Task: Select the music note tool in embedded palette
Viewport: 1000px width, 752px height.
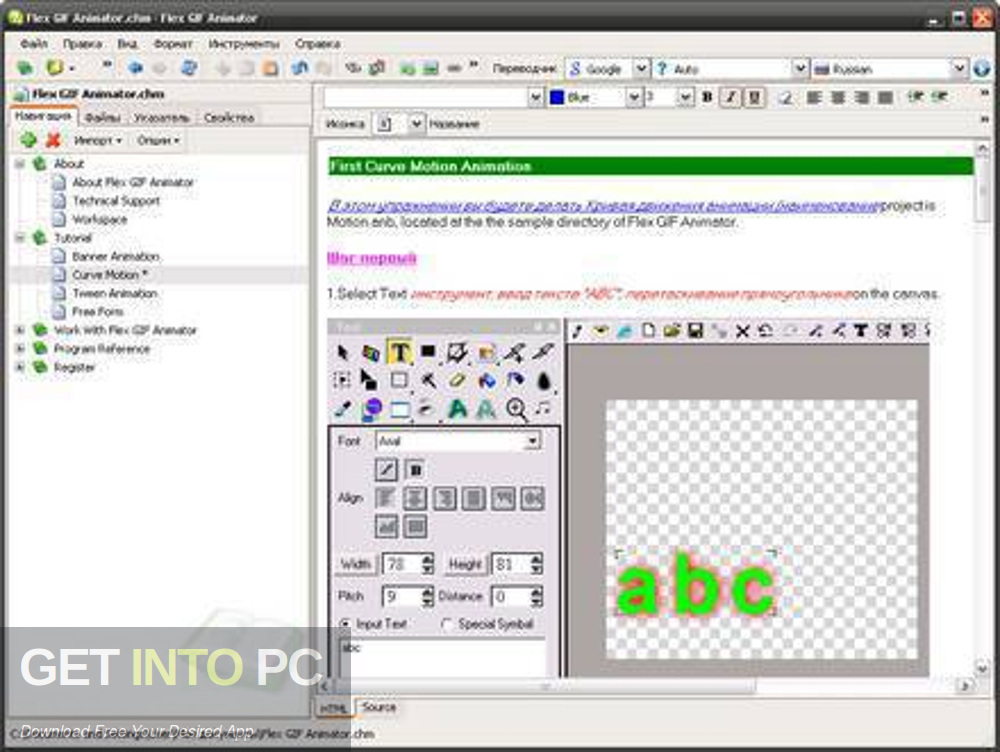Action: 543,408
